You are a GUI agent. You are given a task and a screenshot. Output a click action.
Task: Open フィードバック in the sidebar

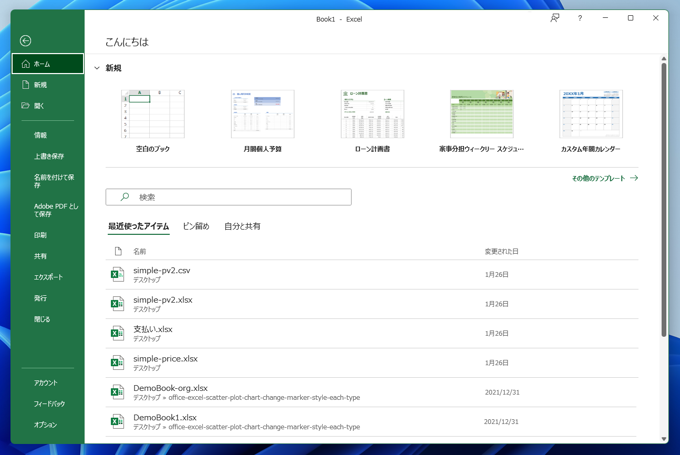coord(48,403)
